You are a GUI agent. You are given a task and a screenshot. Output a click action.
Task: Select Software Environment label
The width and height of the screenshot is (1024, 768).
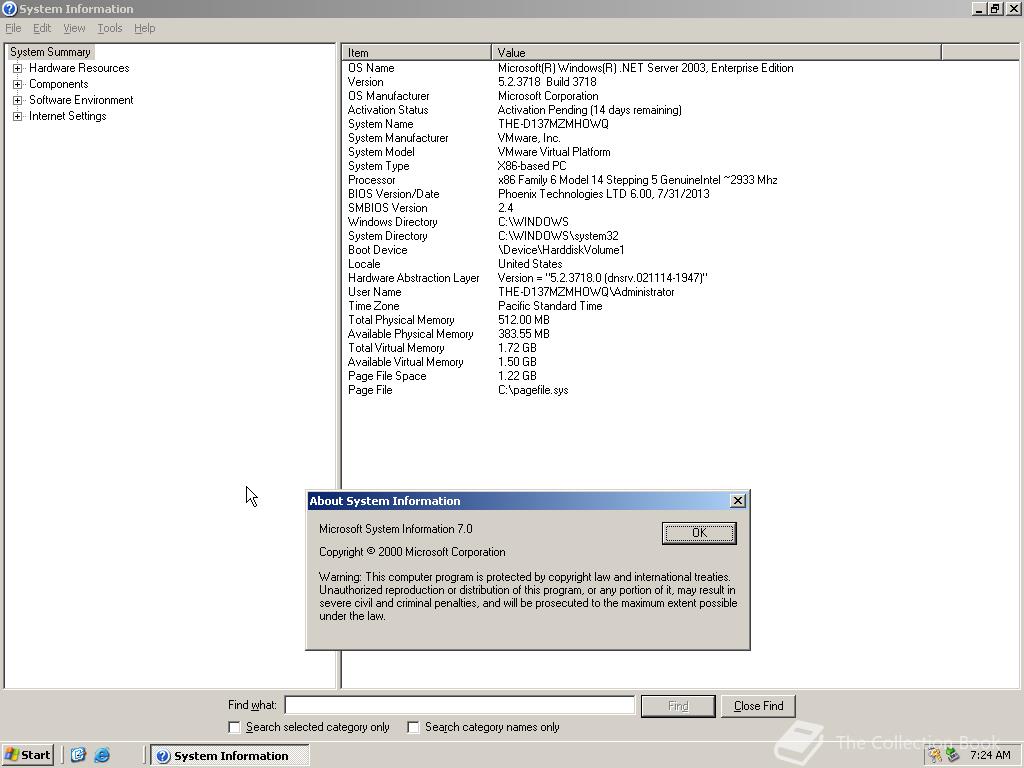point(81,100)
